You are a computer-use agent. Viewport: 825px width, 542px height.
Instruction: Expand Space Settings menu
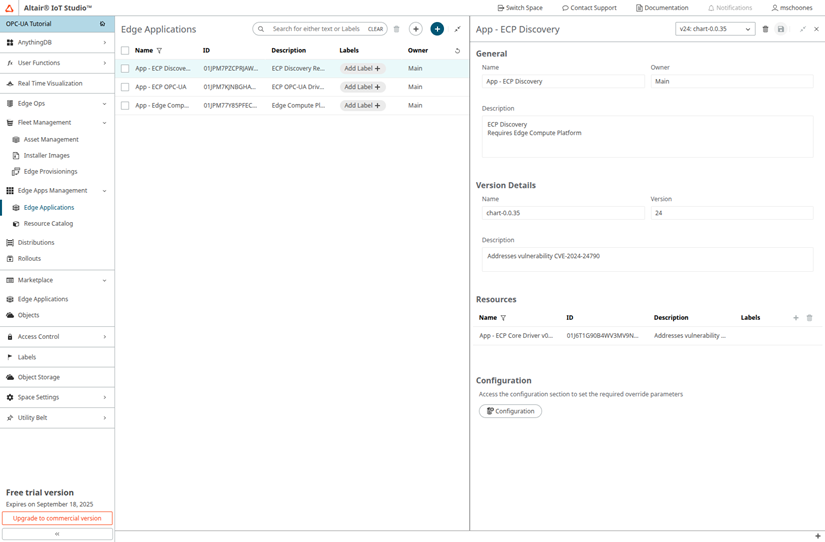point(57,397)
